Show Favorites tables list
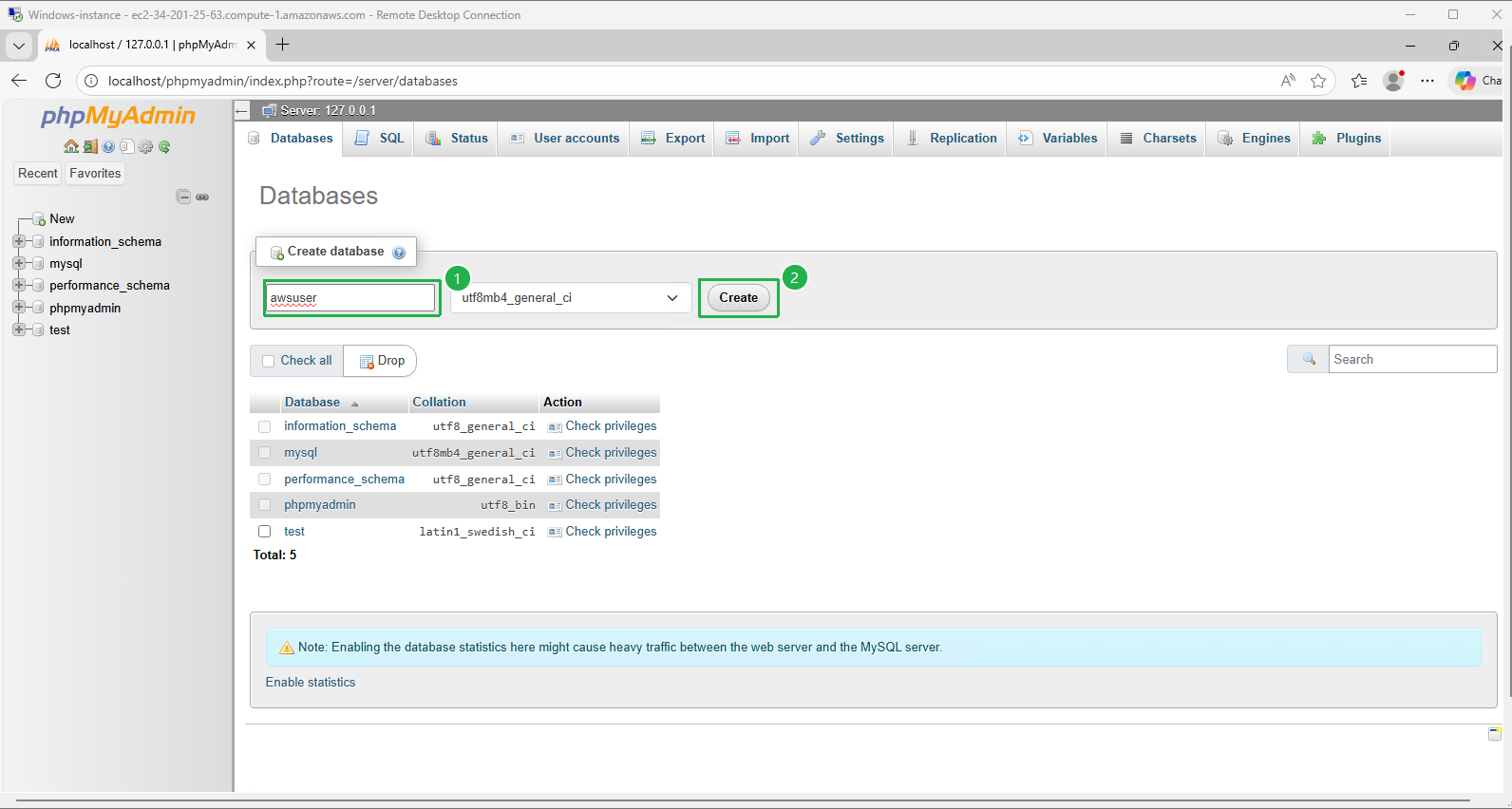1512x809 pixels. [95, 173]
